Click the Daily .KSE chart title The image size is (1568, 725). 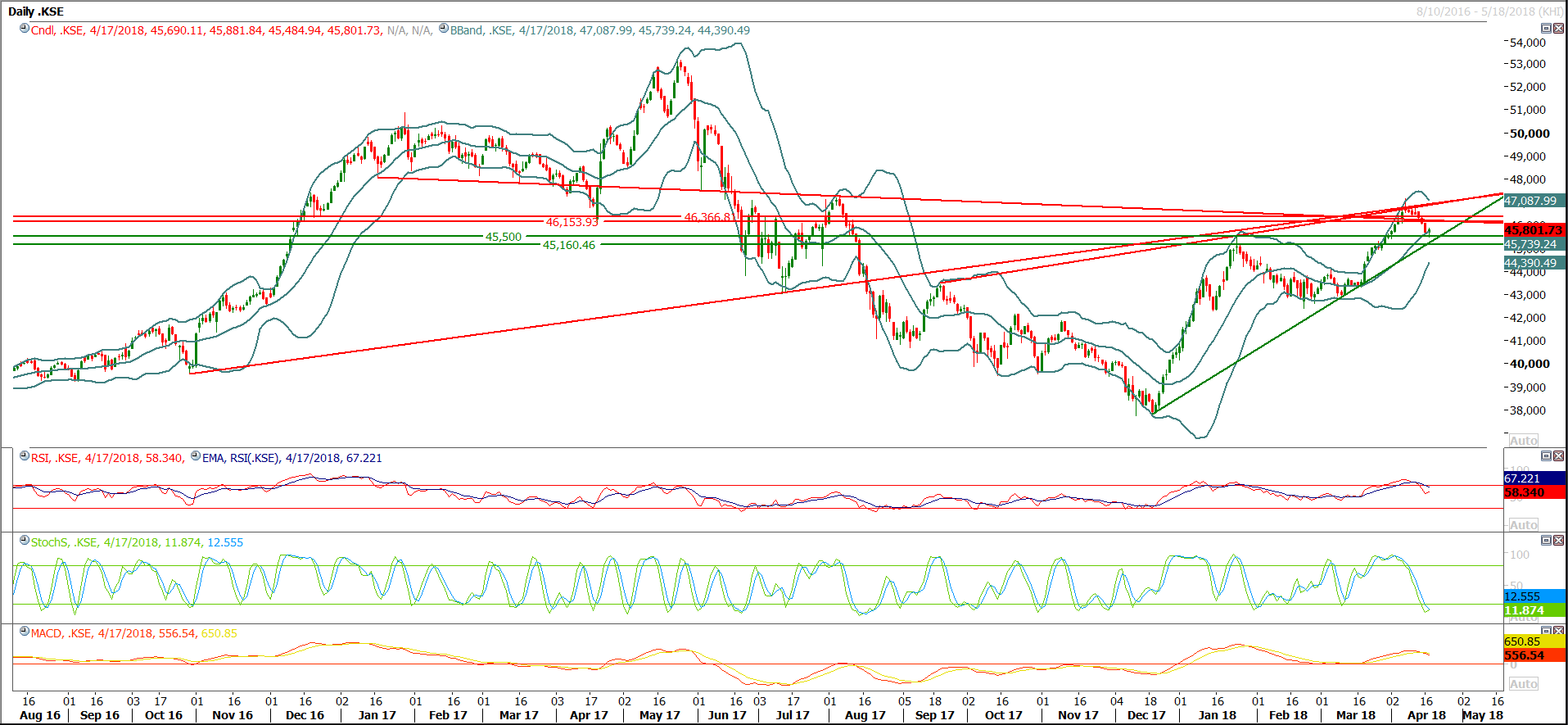click(x=36, y=11)
